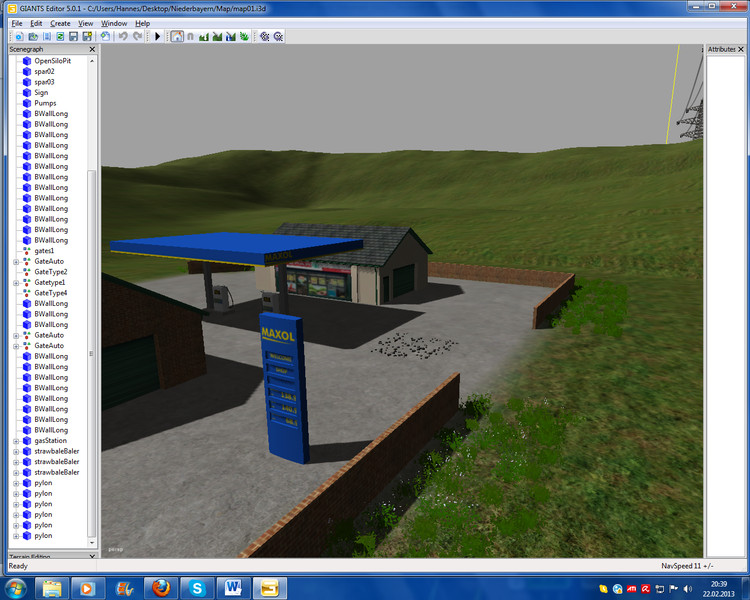Click the Open file toolbar icon
Screen dimensions: 750x600
pyautogui.click(x=33, y=36)
